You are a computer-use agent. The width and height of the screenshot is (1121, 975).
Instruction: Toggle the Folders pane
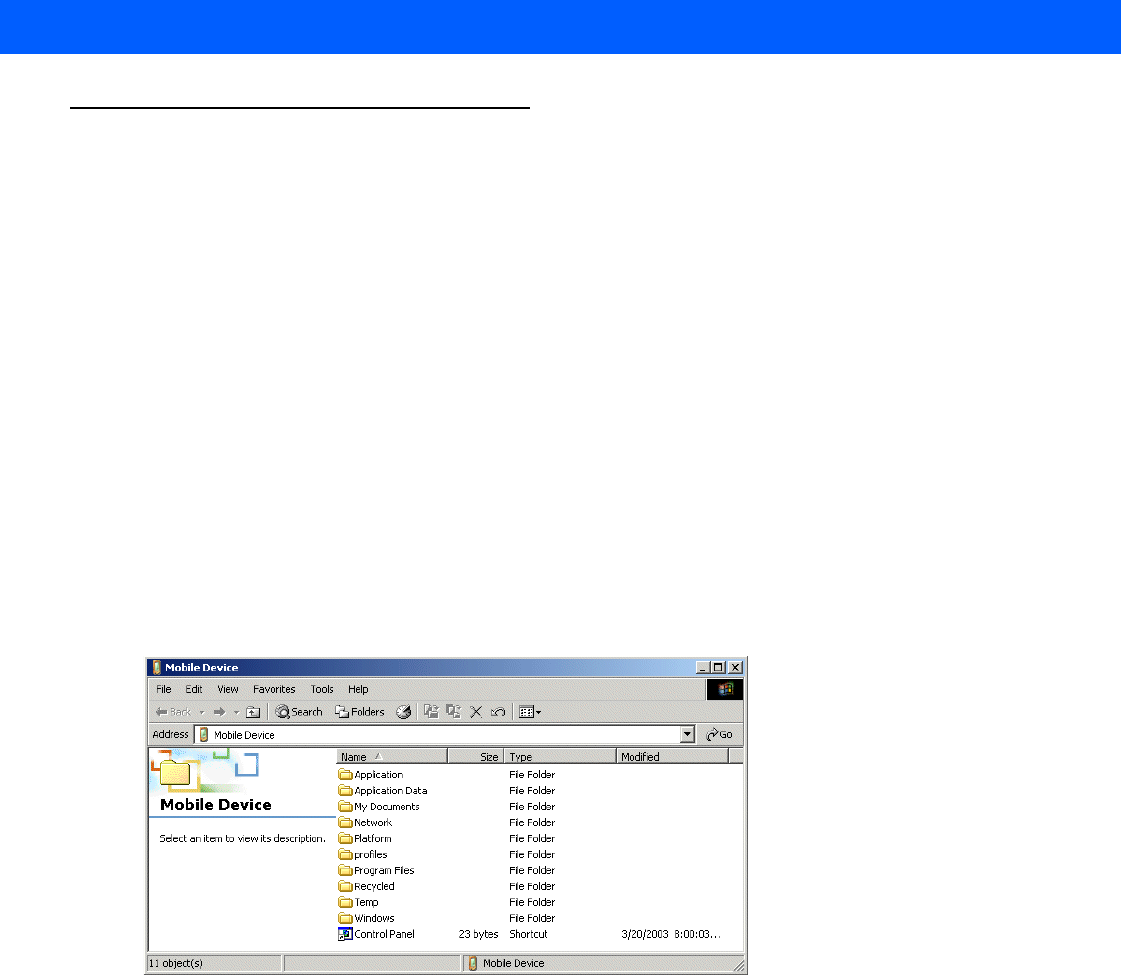[x=360, y=712]
